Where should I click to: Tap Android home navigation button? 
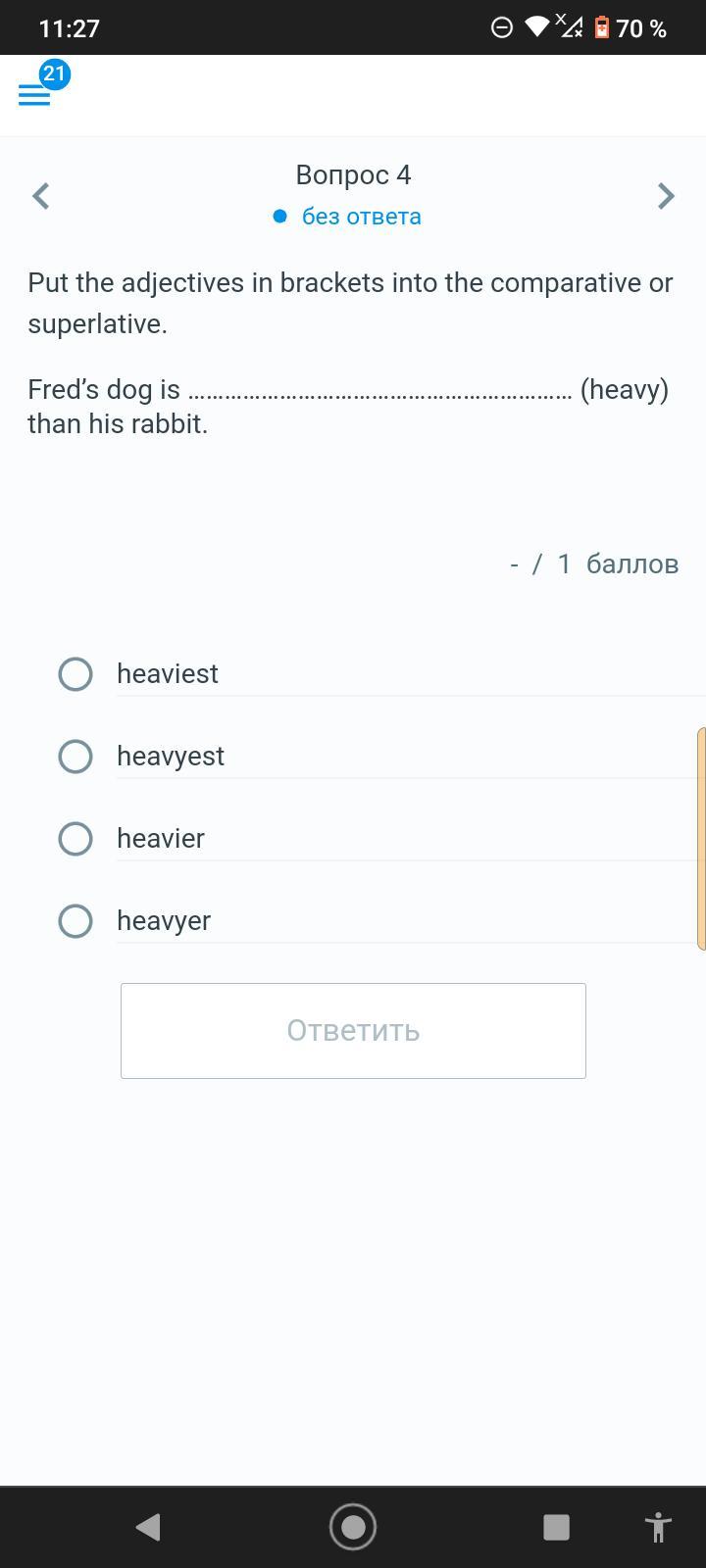(x=353, y=1526)
